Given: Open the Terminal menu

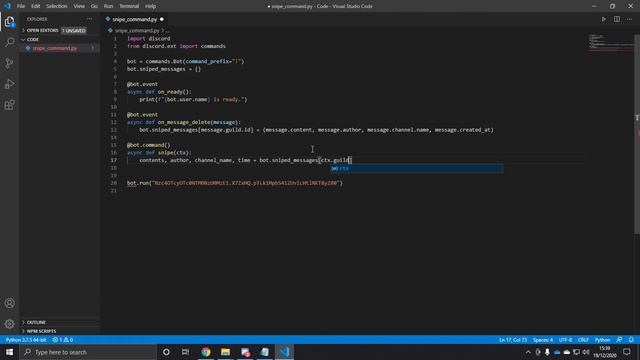Looking at the screenshot, I should click(x=129, y=6).
